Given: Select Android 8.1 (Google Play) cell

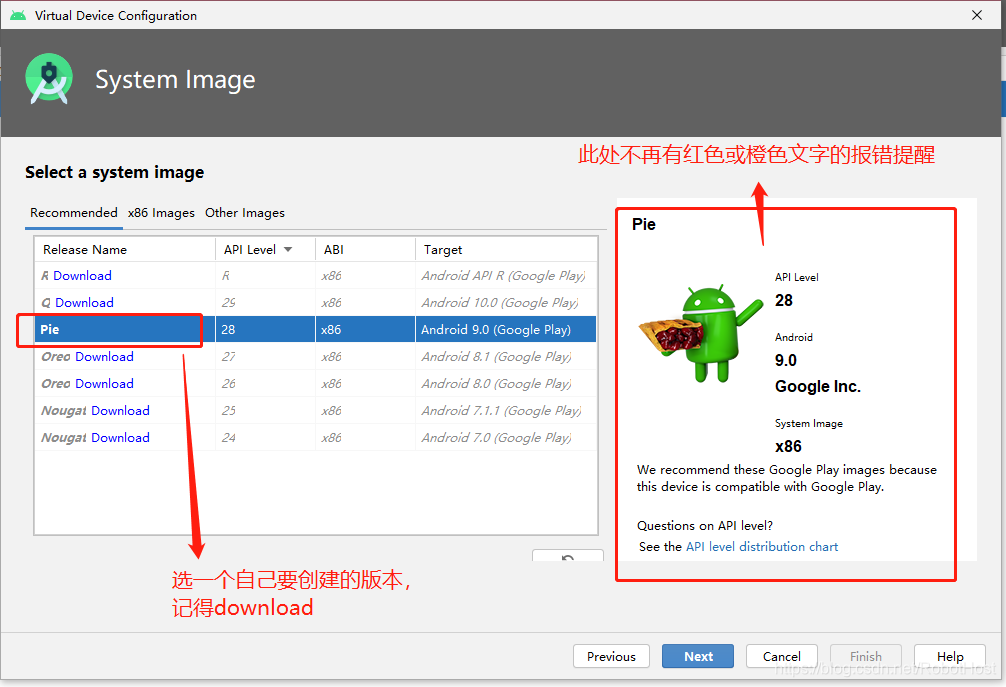Looking at the screenshot, I should point(506,357).
